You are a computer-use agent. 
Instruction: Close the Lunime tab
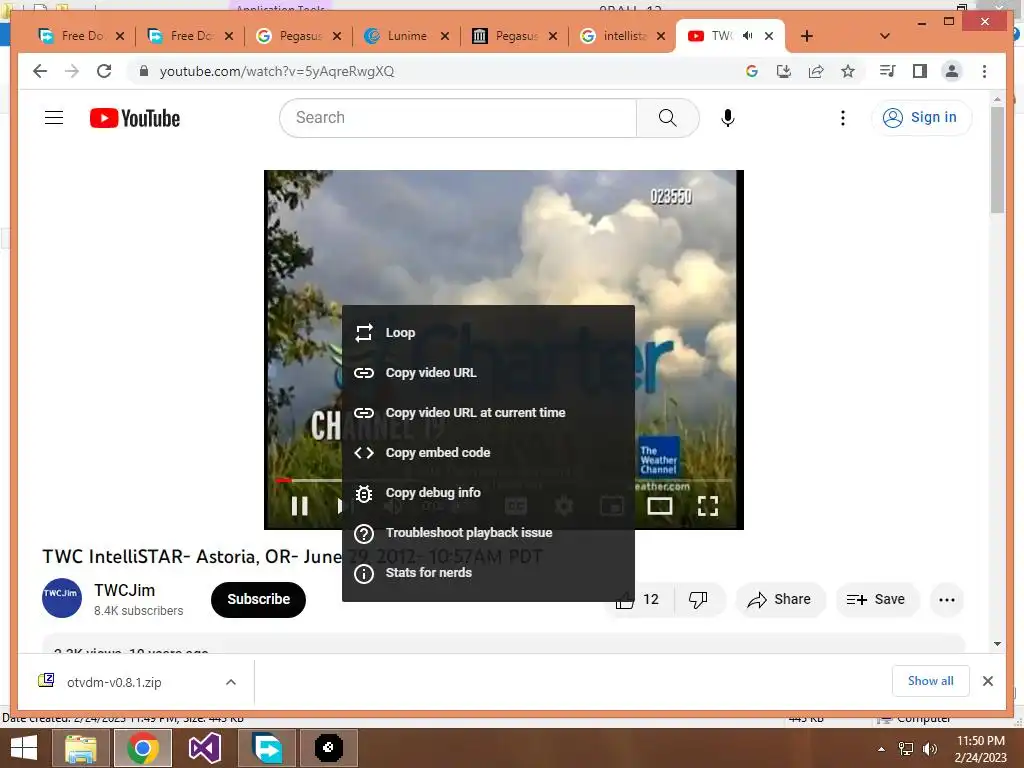click(x=445, y=36)
